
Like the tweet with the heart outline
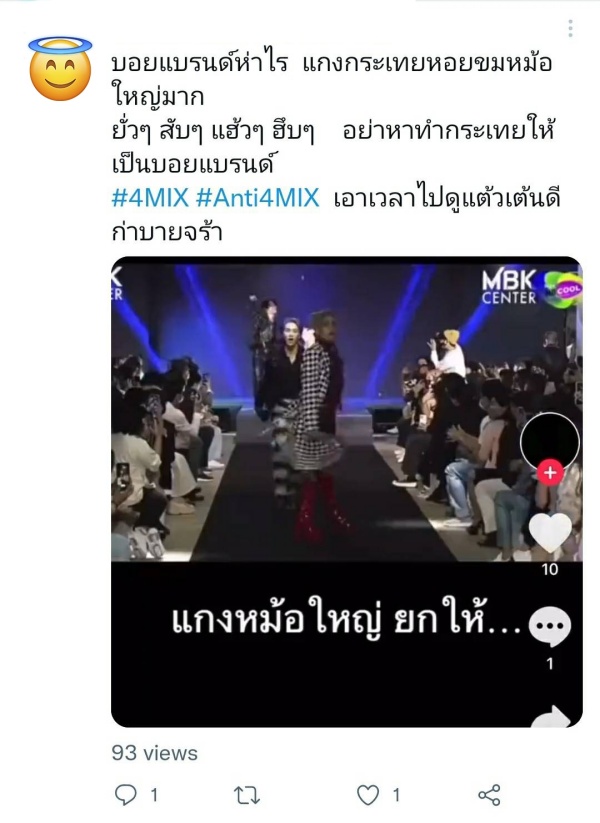tap(368, 795)
